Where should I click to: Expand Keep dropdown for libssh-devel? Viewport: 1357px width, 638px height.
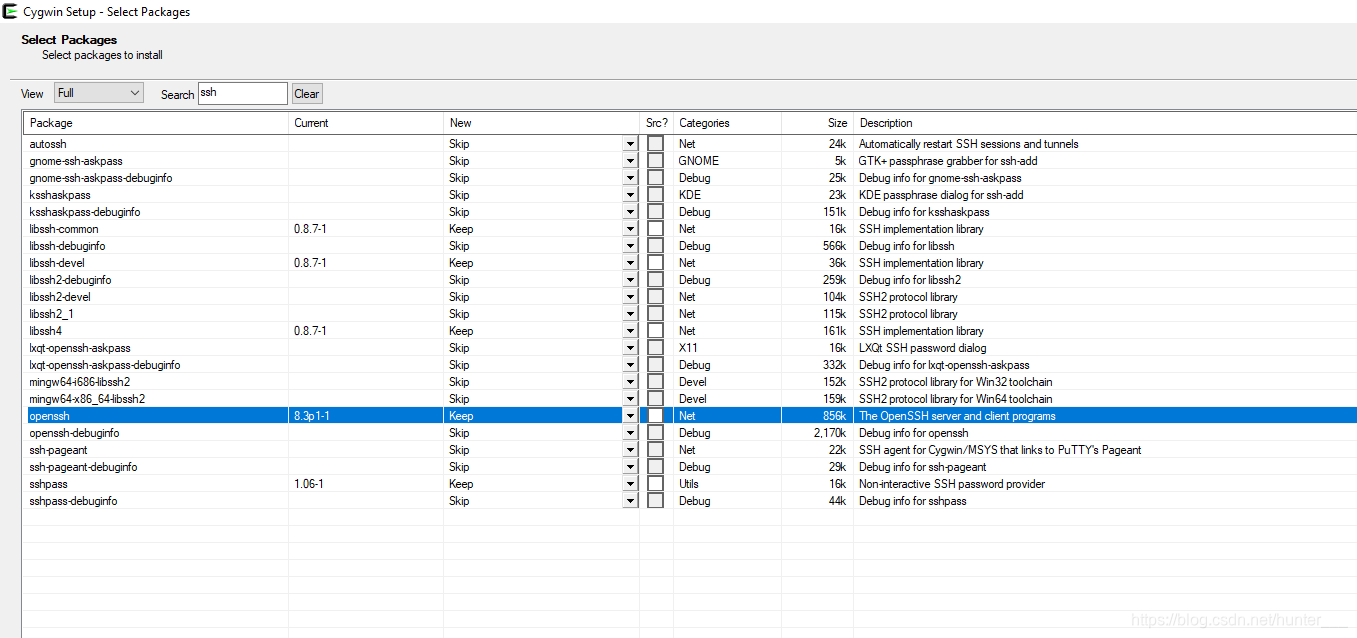pos(630,263)
